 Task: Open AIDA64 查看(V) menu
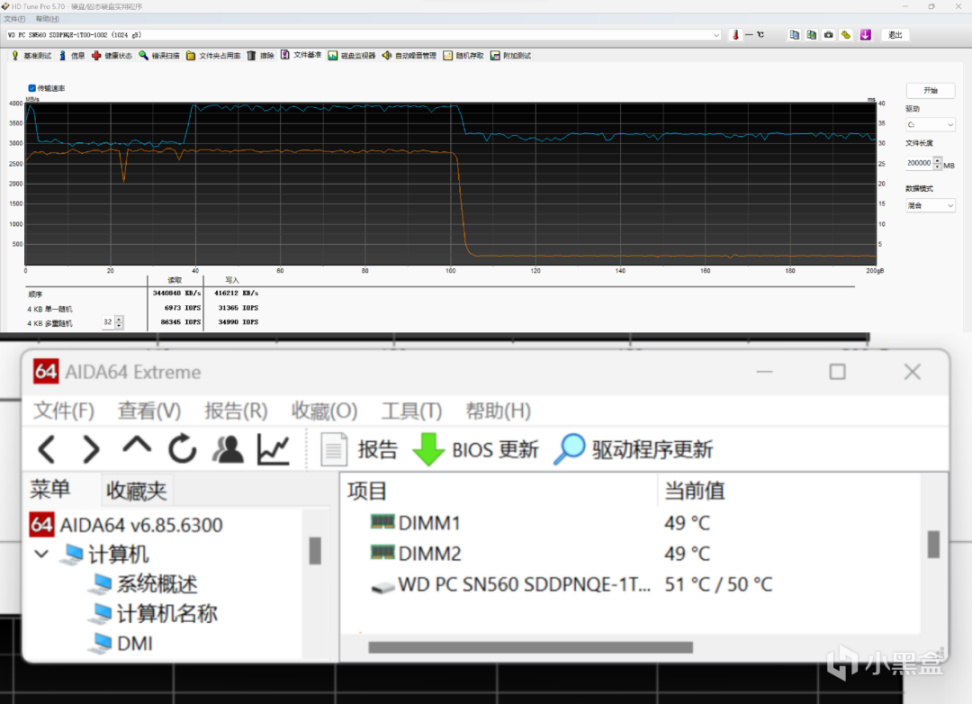149,411
